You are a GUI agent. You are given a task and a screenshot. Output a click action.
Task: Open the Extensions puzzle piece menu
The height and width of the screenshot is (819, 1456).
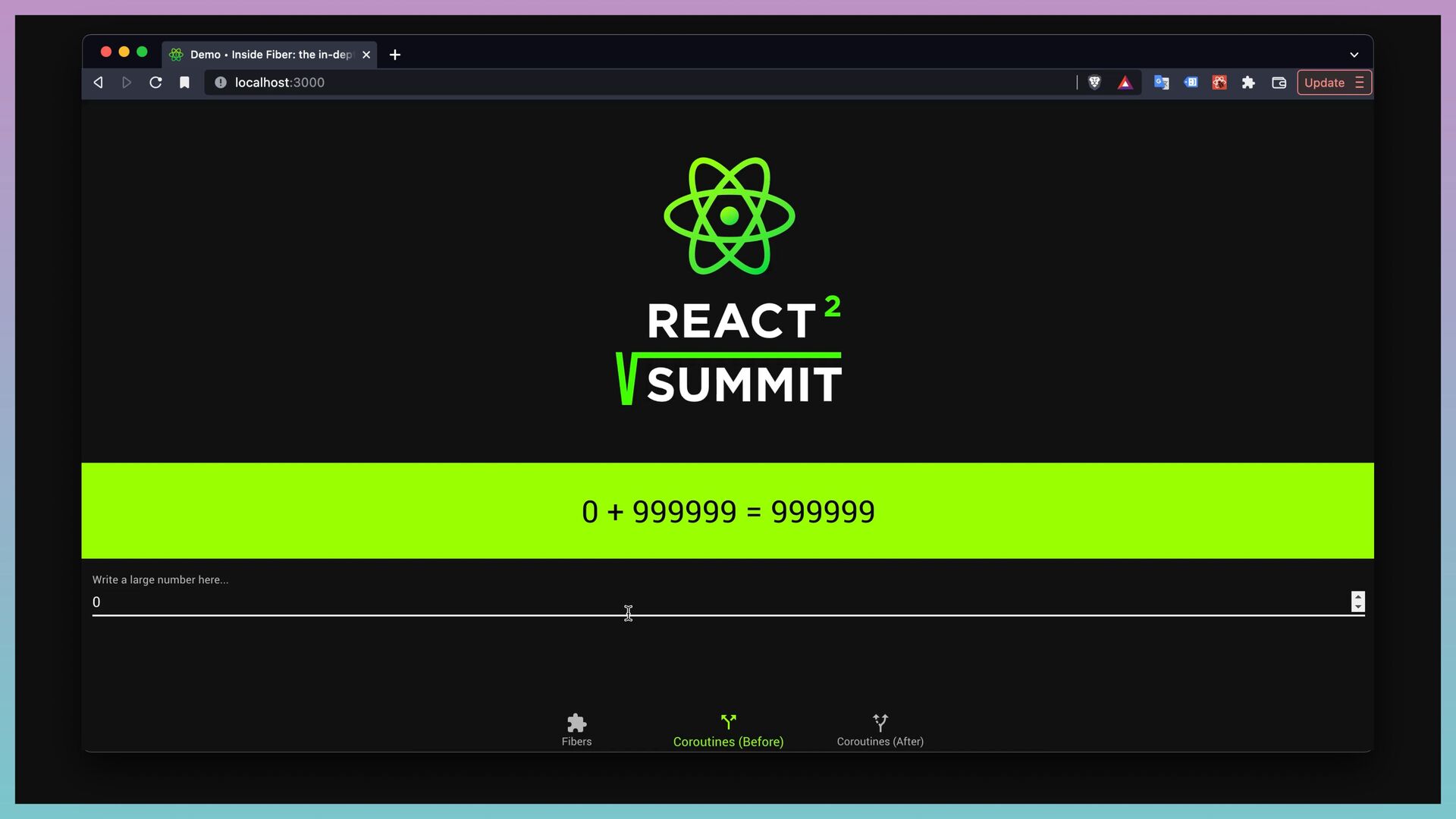coord(1249,83)
